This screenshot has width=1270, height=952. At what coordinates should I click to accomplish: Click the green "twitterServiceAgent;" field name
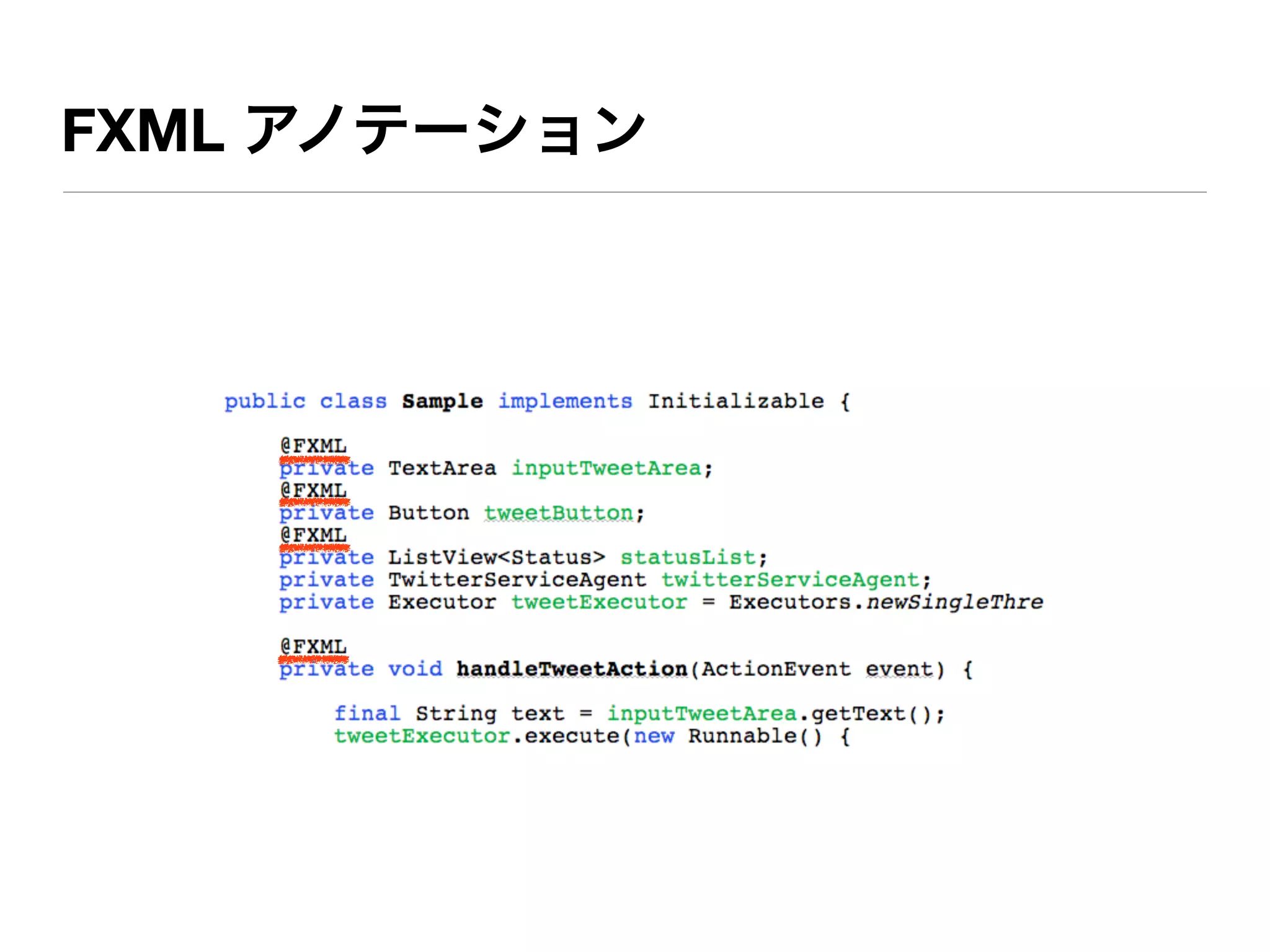(796, 580)
